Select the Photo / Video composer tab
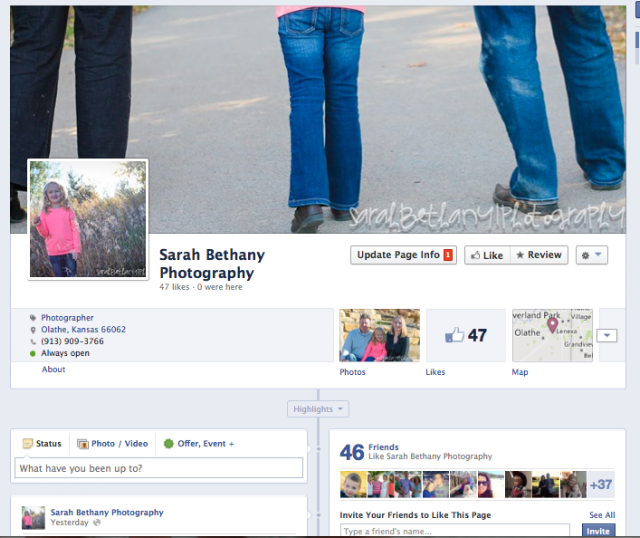The width and height of the screenshot is (640, 538). pos(113,444)
